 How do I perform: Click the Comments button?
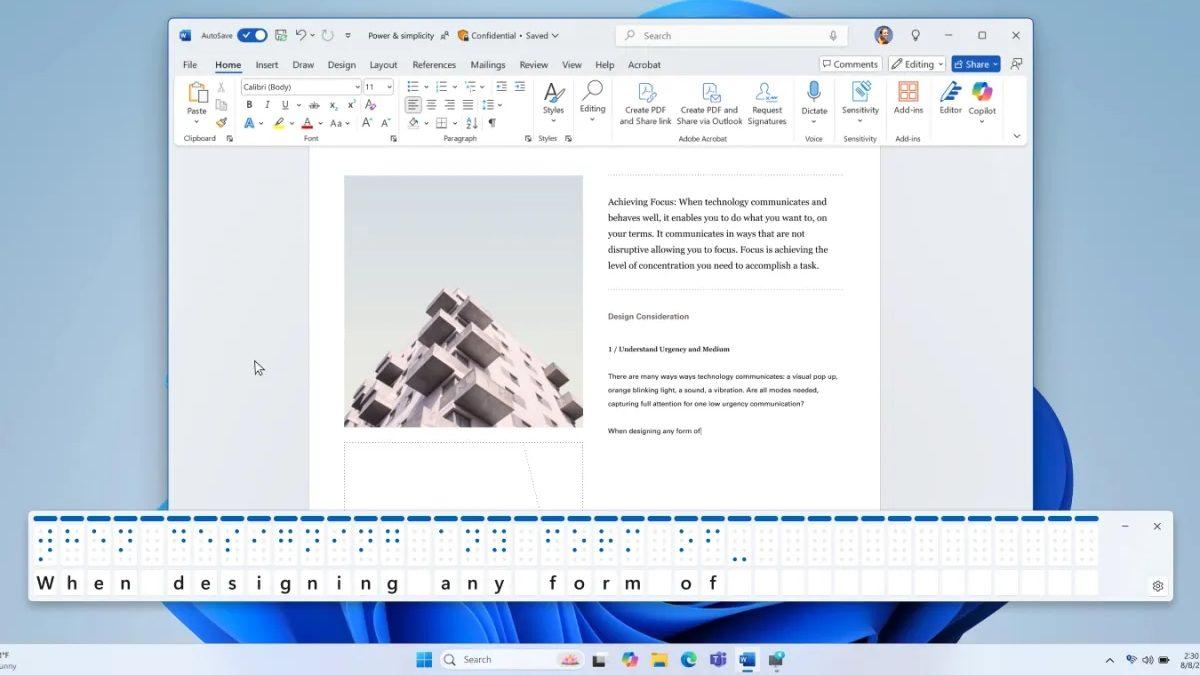point(850,64)
